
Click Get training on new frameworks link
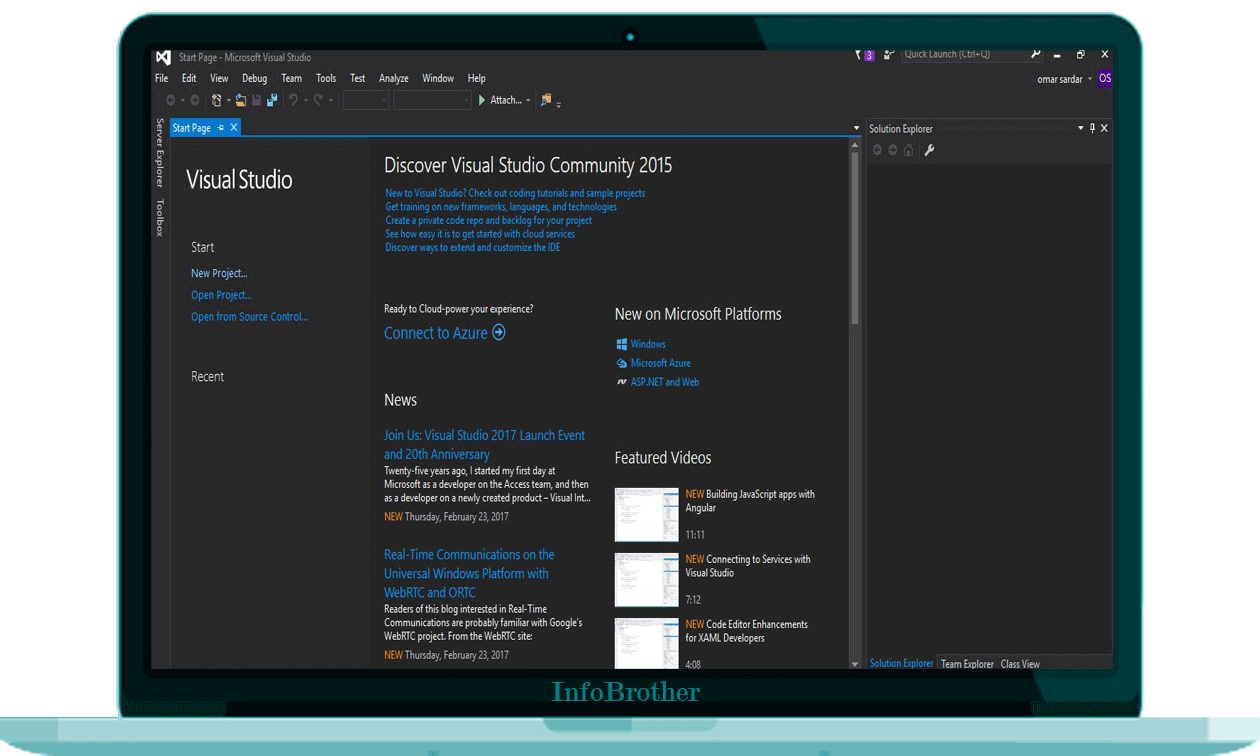pos(501,207)
